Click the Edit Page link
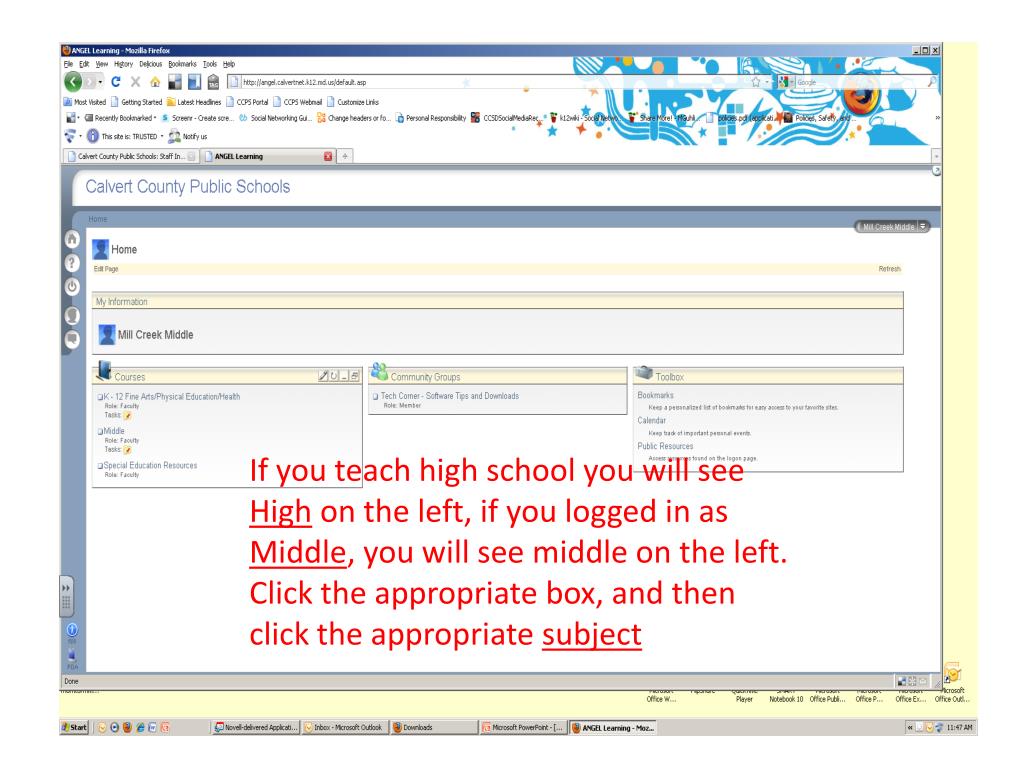 coord(106,269)
